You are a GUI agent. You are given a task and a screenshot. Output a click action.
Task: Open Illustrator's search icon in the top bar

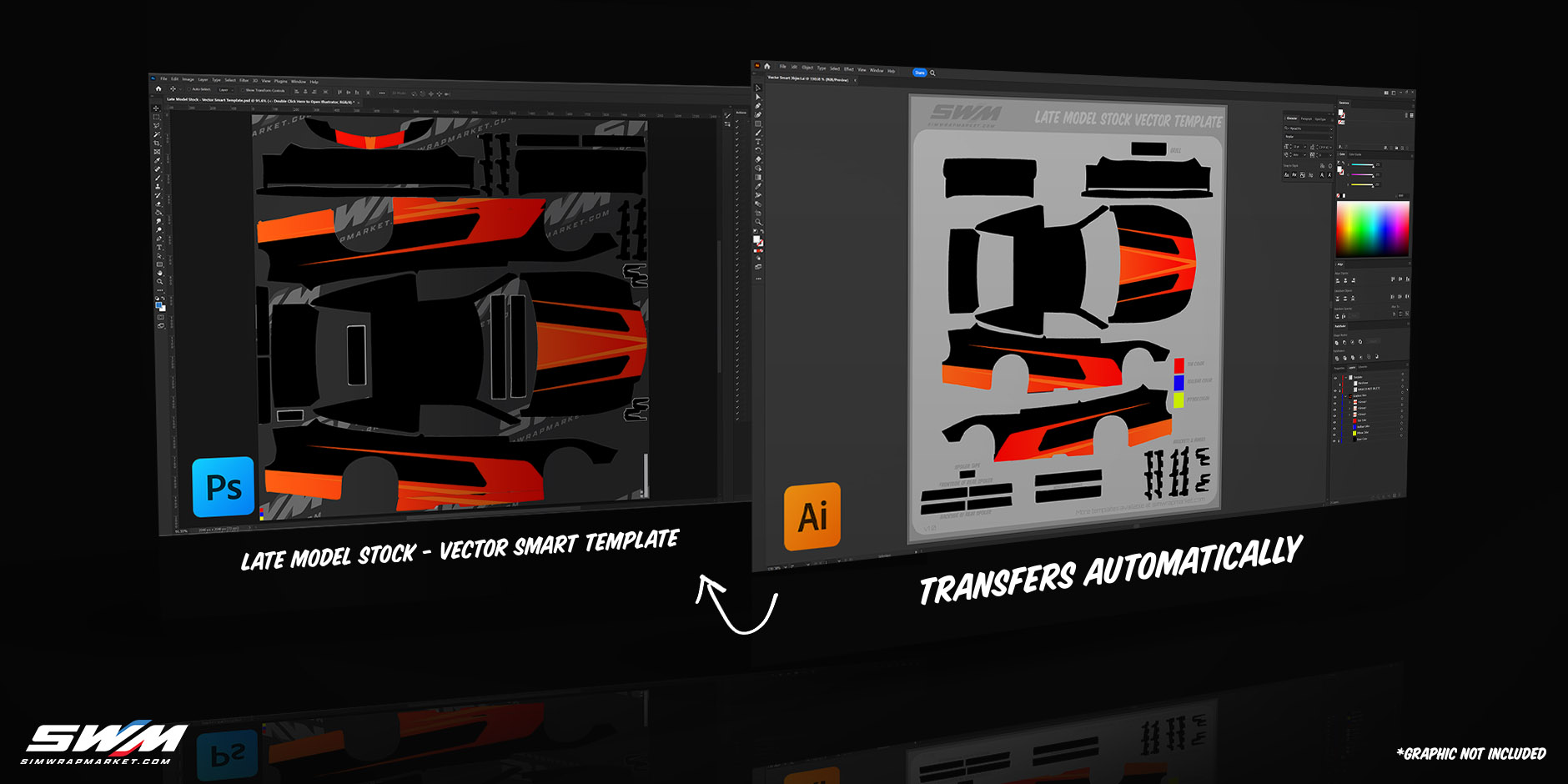tap(932, 73)
